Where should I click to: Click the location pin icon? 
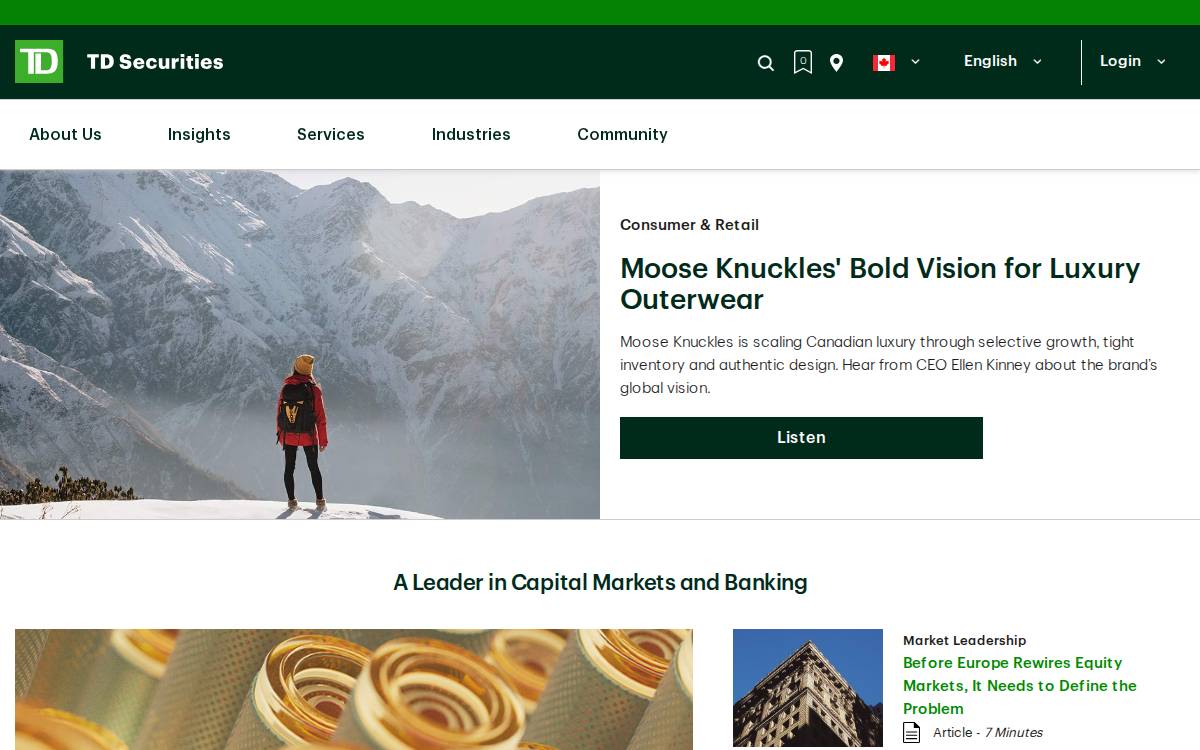point(836,63)
